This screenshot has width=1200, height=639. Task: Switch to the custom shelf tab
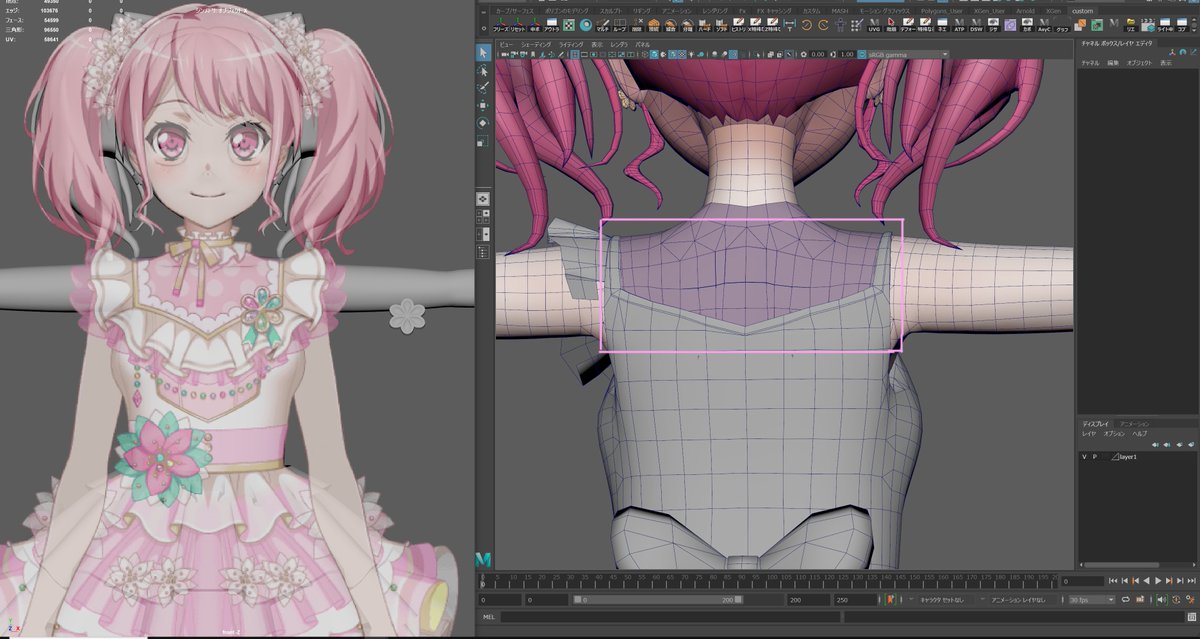1082,11
